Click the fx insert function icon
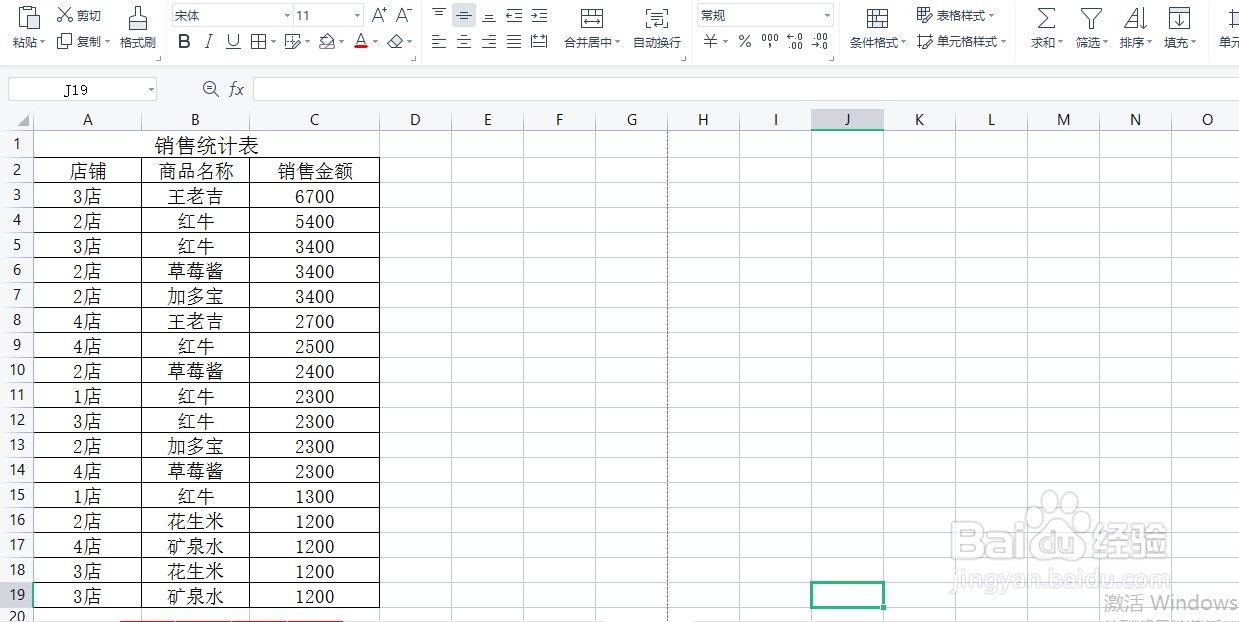The image size is (1239, 622). 237,90
